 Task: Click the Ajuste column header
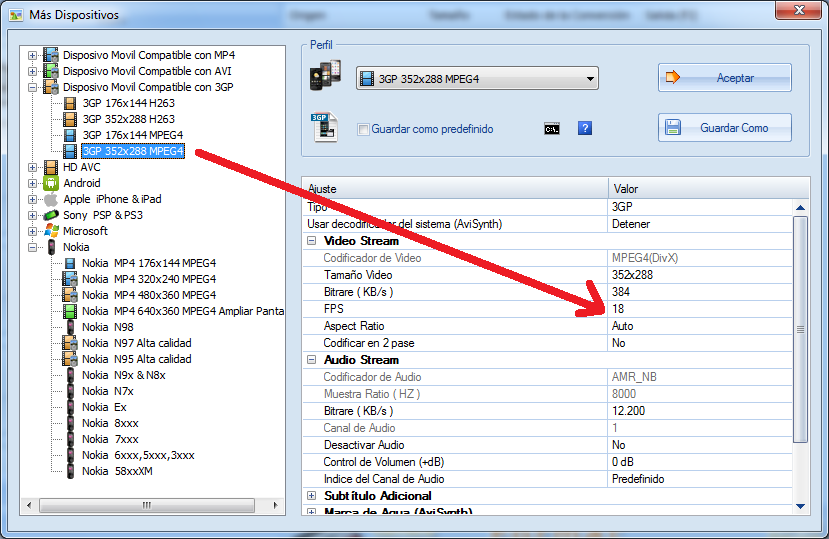(x=455, y=188)
